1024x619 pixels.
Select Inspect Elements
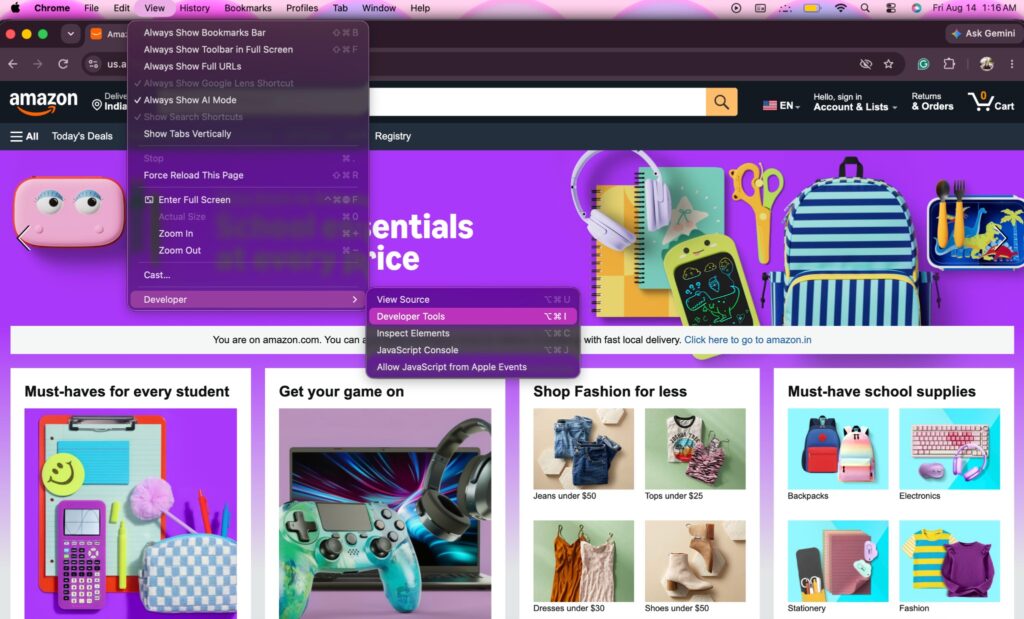(x=472, y=334)
